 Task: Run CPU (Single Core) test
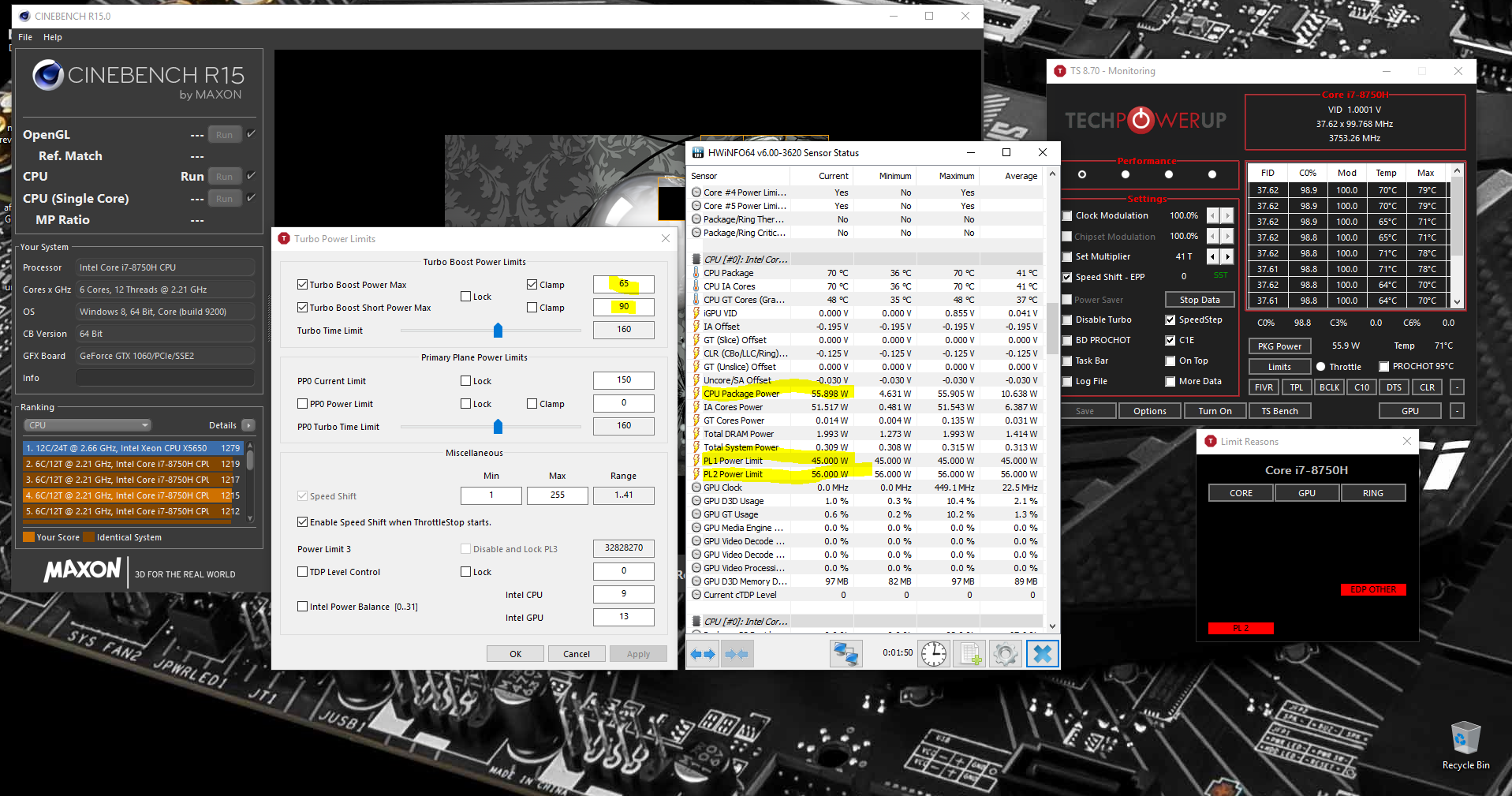coord(225,199)
